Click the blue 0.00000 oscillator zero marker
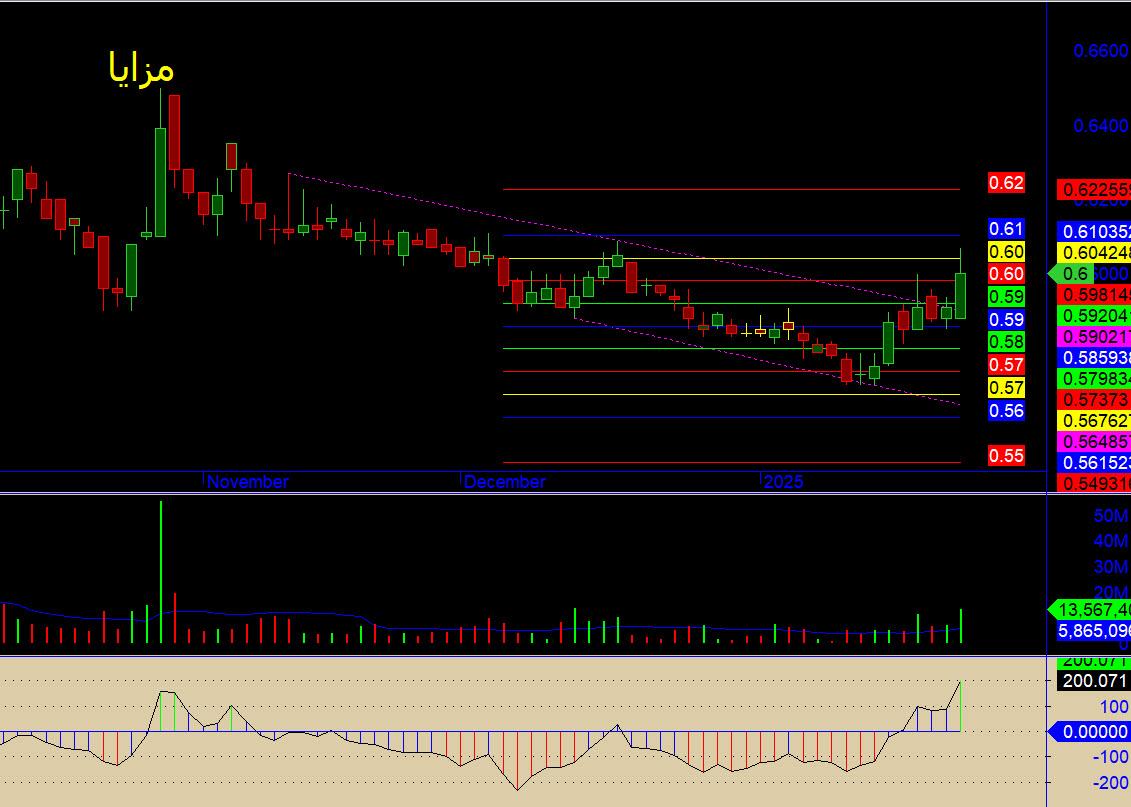1131x807 pixels. 1089,732
